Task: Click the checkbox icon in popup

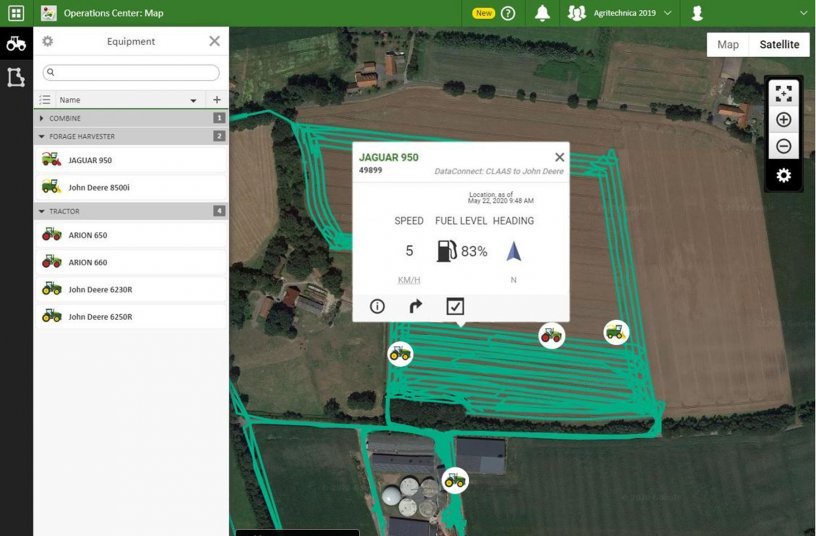Action: pos(455,306)
